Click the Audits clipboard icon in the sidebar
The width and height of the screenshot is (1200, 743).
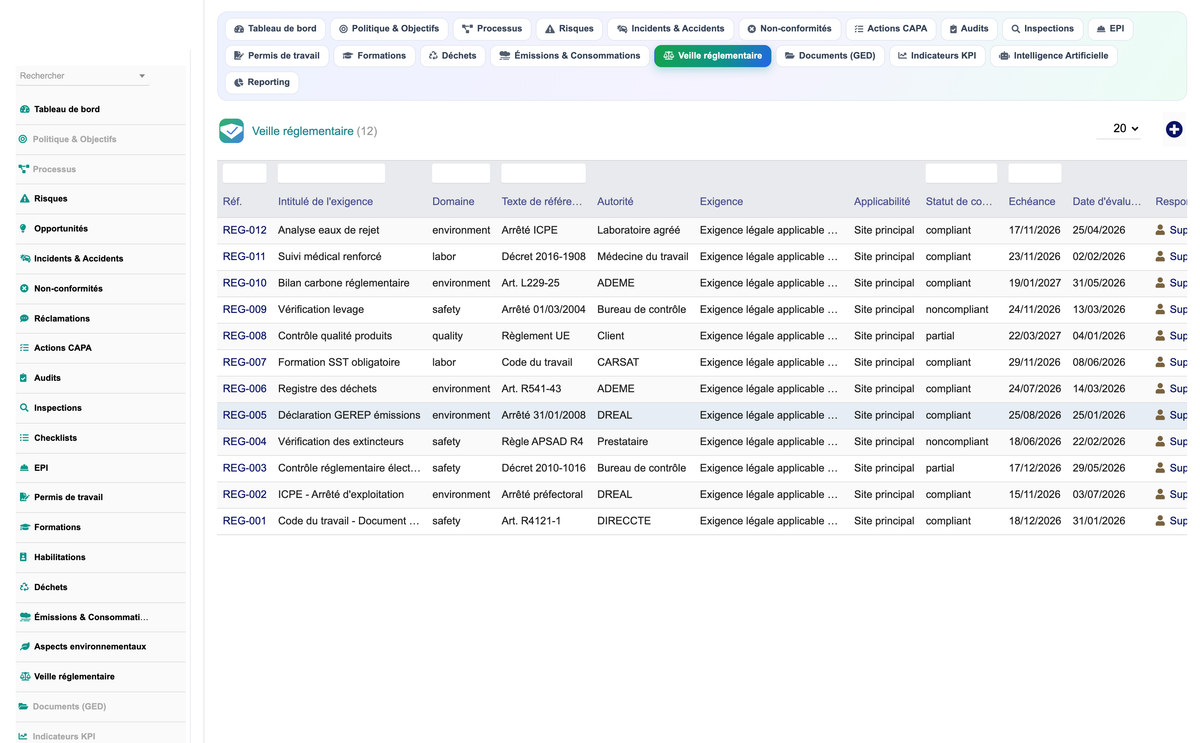tap(24, 378)
